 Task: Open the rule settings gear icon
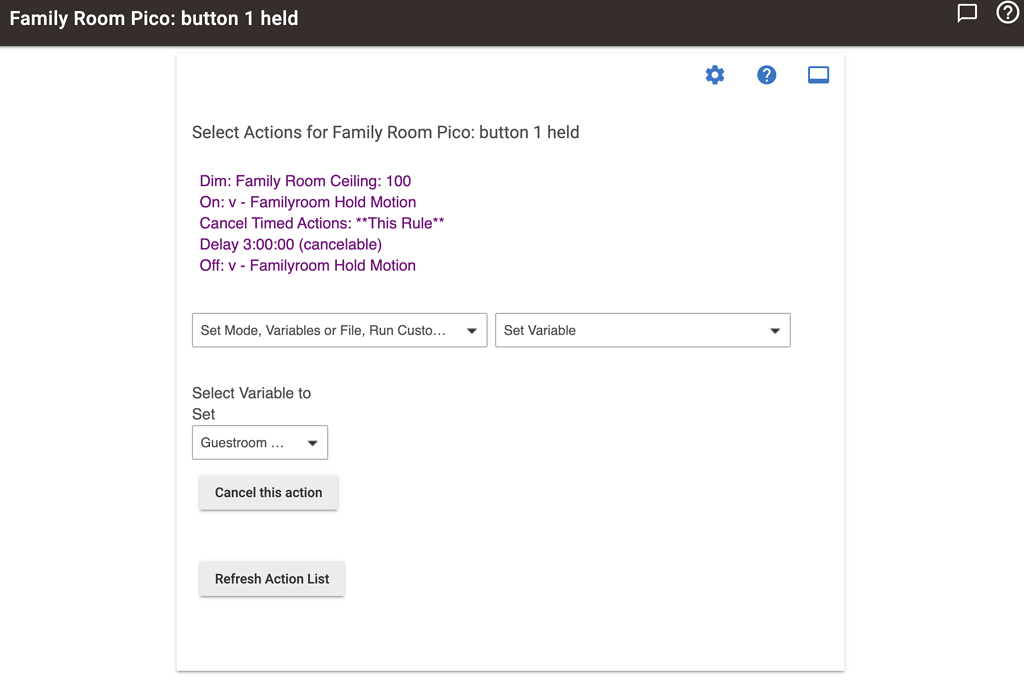pyautogui.click(x=715, y=74)
